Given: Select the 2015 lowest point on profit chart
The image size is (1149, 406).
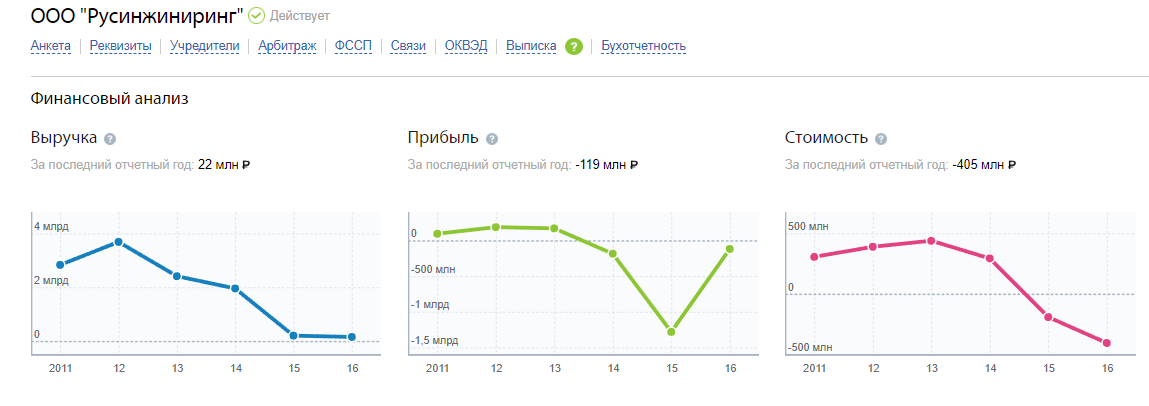Looking at the screenshot, I should (x=670, y=332).
